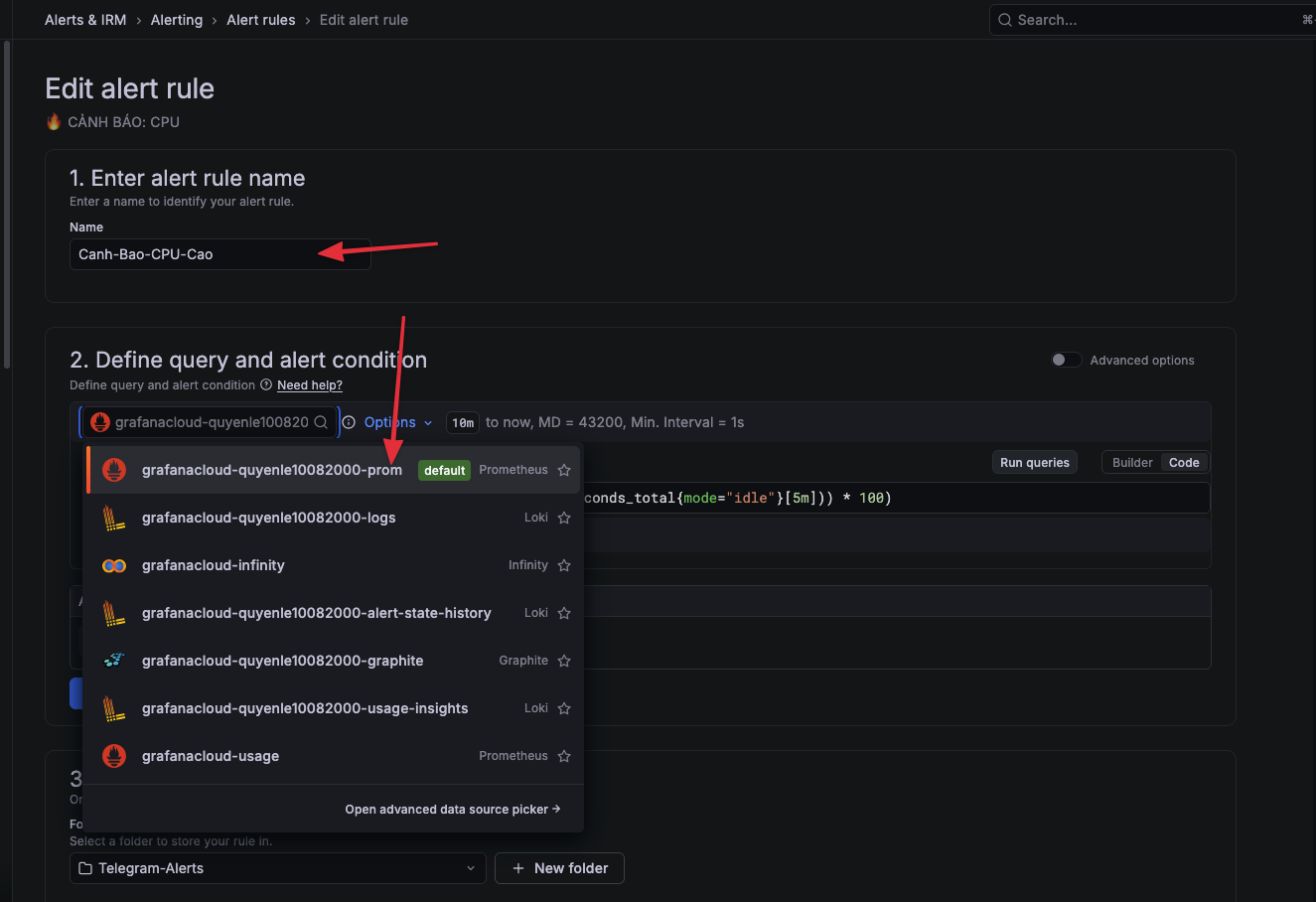This screenshot has height=902, width=1316.
Task: Open the grafanacloud data source picker field
Action: (211, 422)
